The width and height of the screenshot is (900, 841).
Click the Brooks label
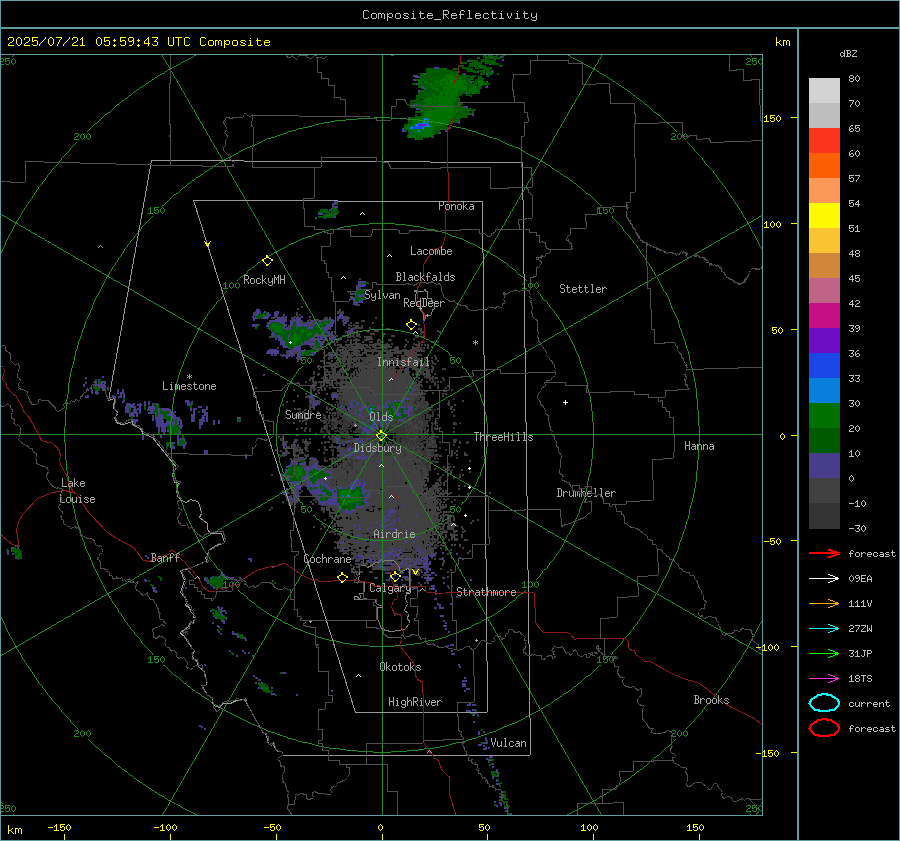pos(711,700)
